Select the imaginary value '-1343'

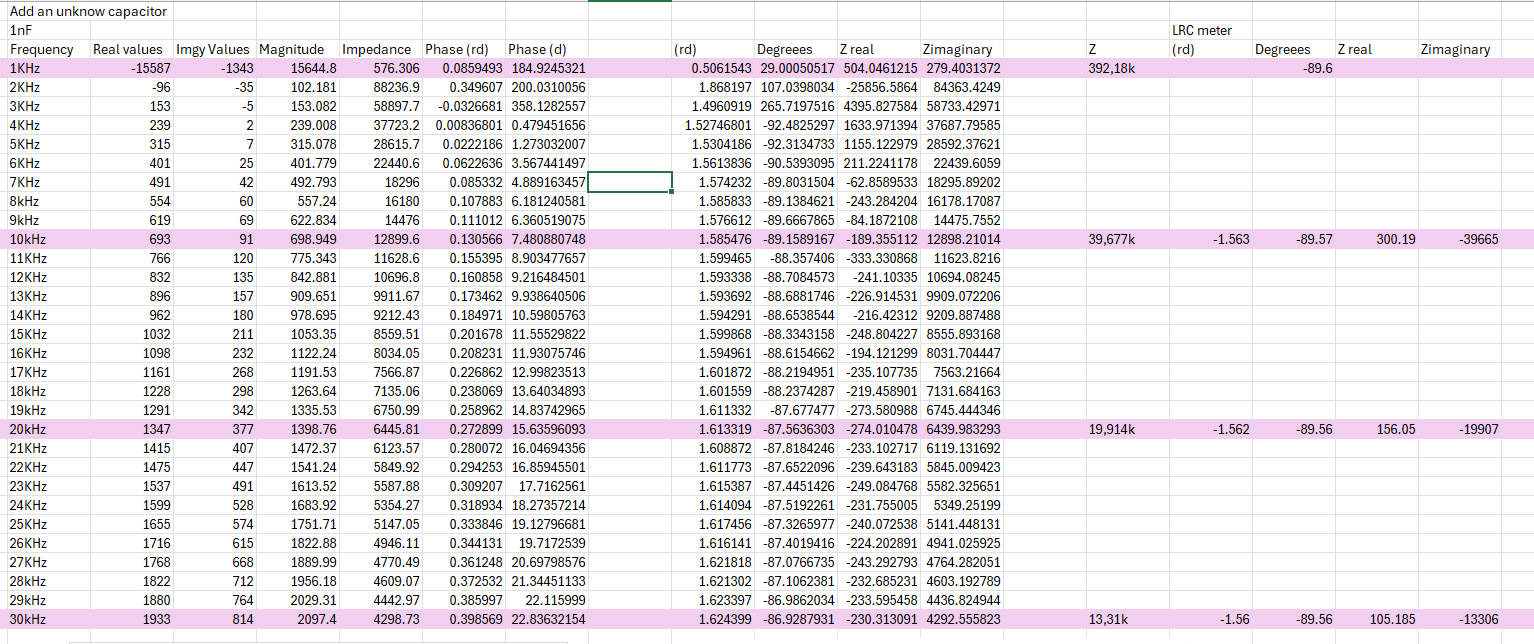pos(235,68)
